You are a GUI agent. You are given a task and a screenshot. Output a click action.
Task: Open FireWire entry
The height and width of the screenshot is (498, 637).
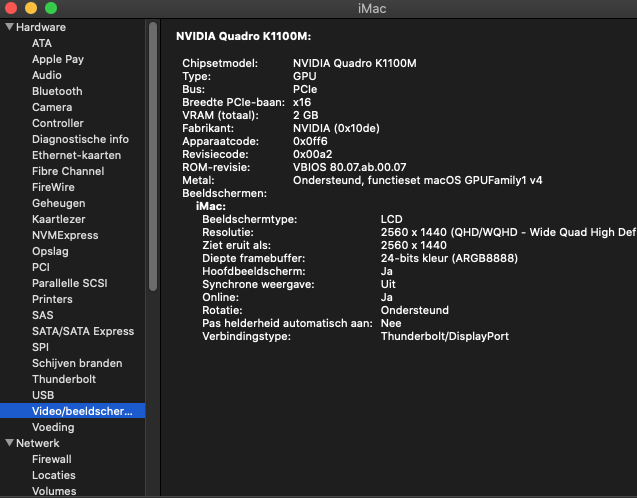tap(53, 187)
